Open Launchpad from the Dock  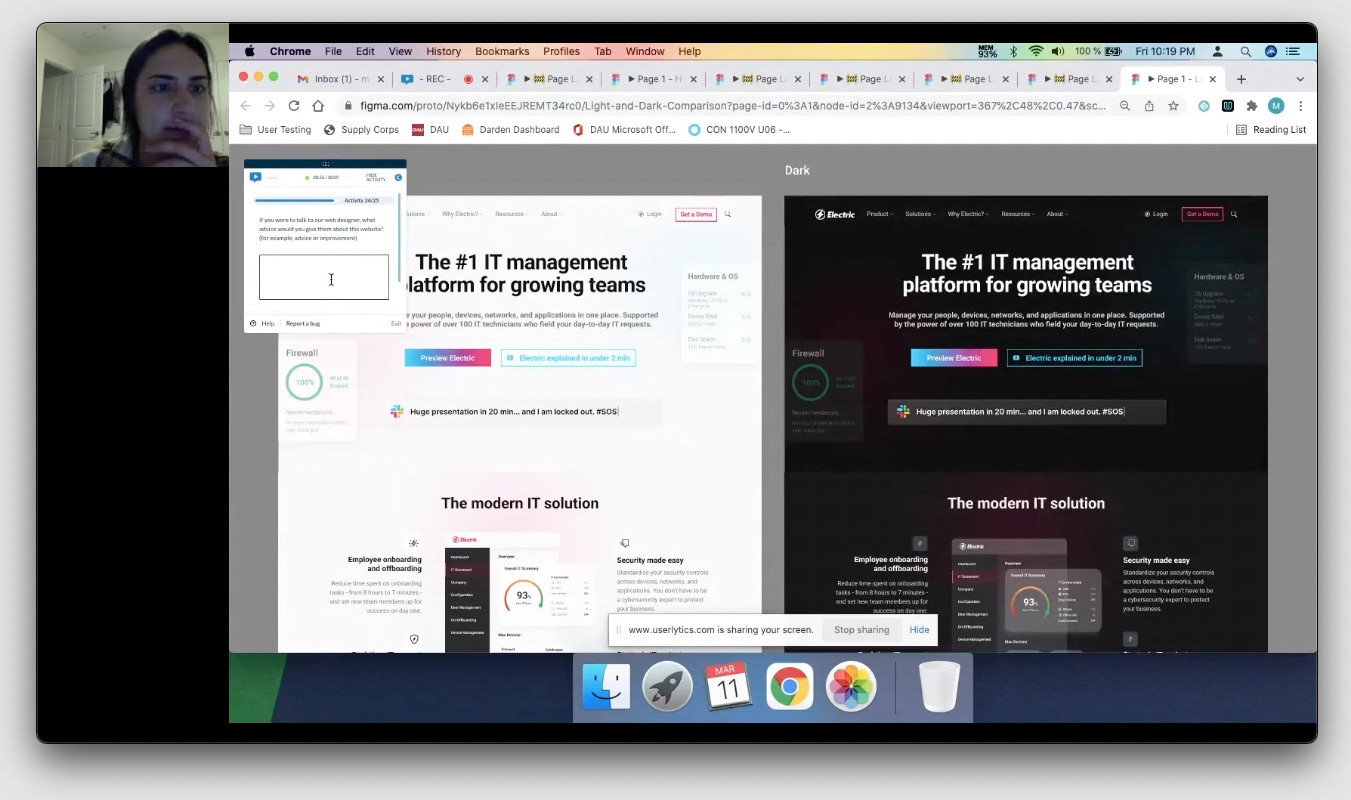pos(667,687)
